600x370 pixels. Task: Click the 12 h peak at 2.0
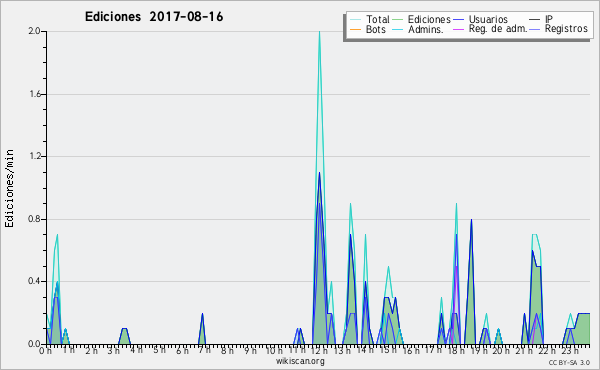pyautogui.click(x=319, y=32)
